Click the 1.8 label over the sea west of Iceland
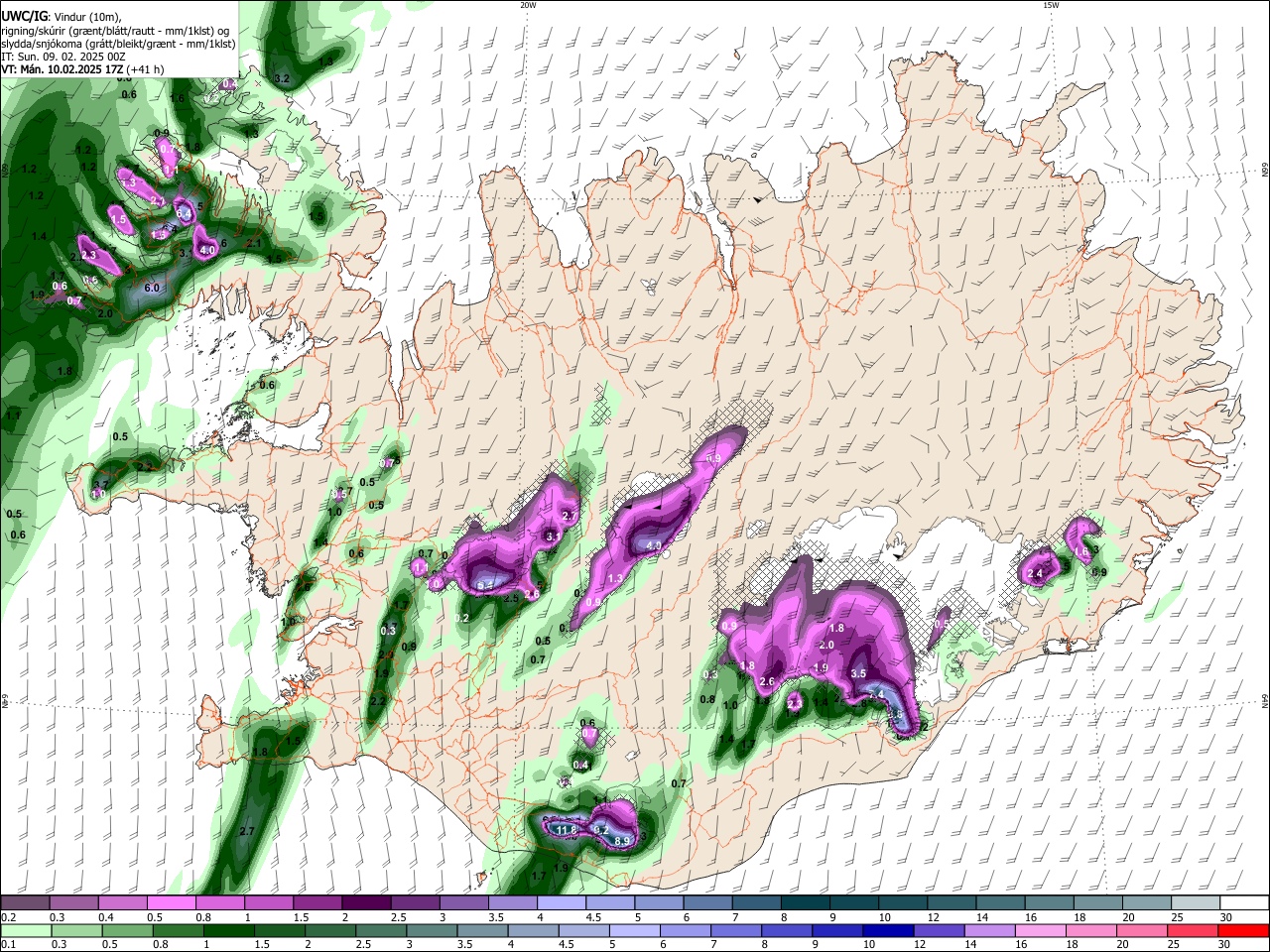Image resolution: width=1270 pixels, height=952 pixels. point(65,371)
